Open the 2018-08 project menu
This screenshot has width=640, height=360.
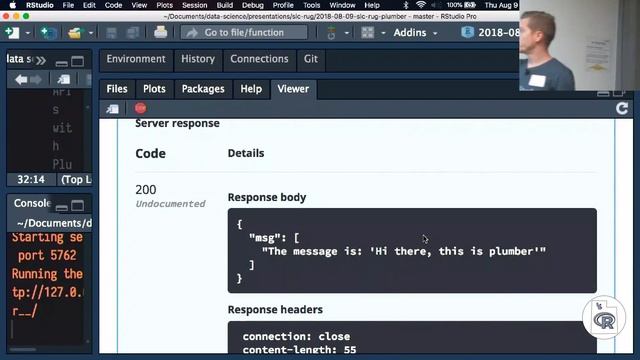click(x=490, y=33)
